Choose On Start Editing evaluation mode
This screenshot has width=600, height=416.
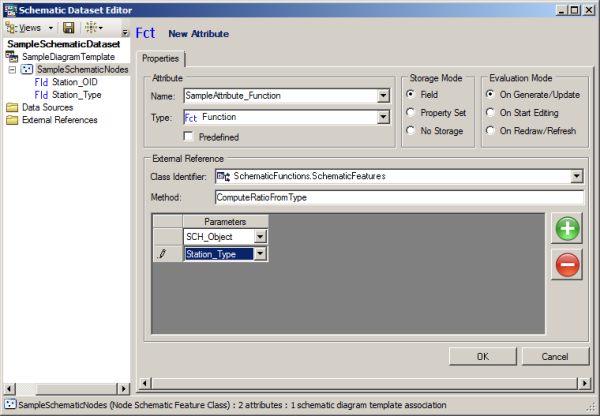click(x=491, y=112)
